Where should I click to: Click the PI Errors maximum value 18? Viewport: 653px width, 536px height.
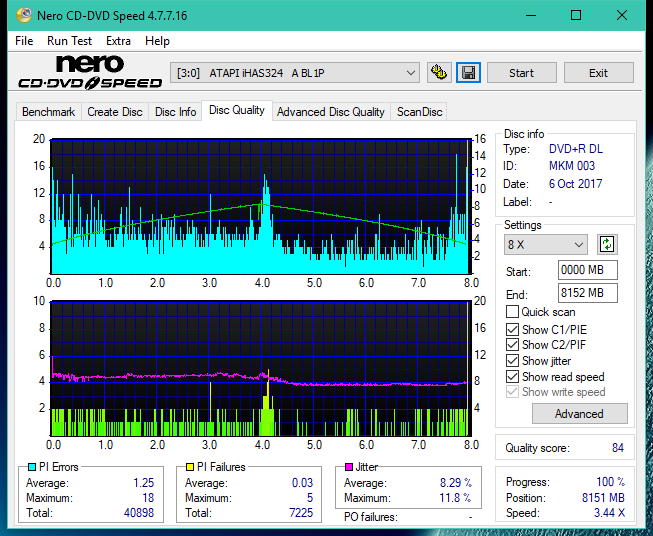(x=148, y=498)
